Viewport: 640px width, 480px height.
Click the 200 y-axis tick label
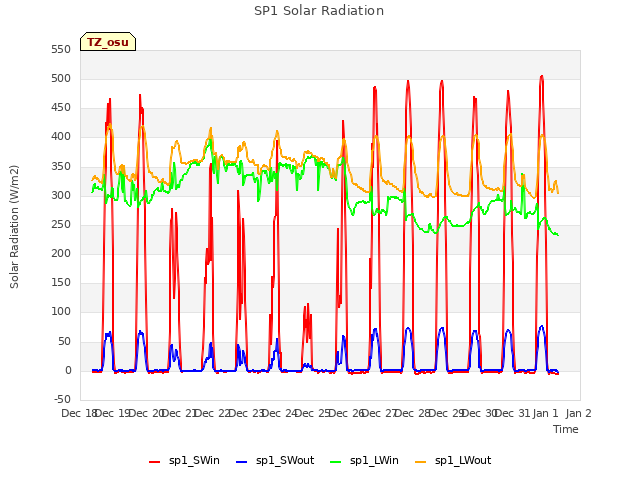tap(61, 253)
